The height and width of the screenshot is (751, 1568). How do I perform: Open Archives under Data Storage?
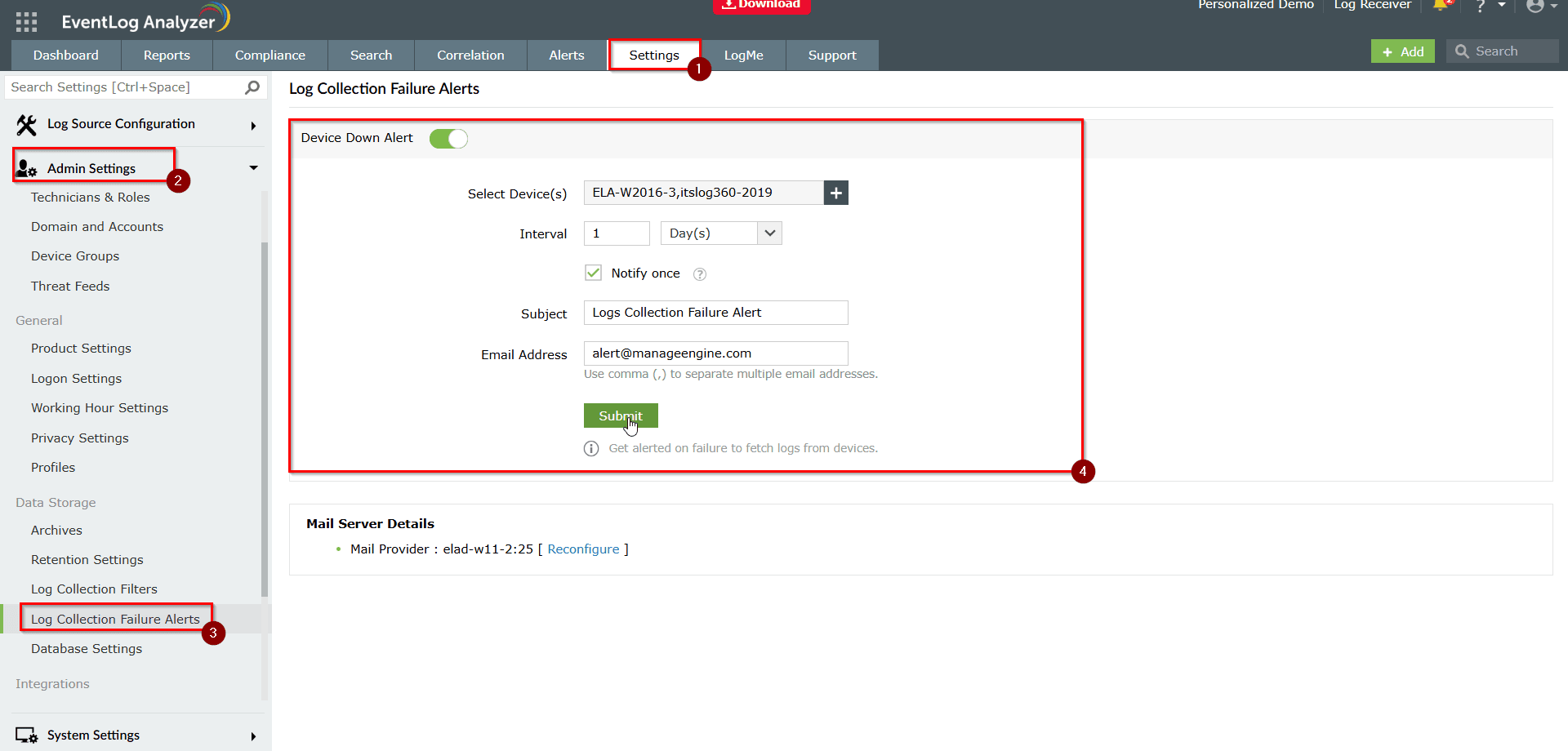coord(56,531)
